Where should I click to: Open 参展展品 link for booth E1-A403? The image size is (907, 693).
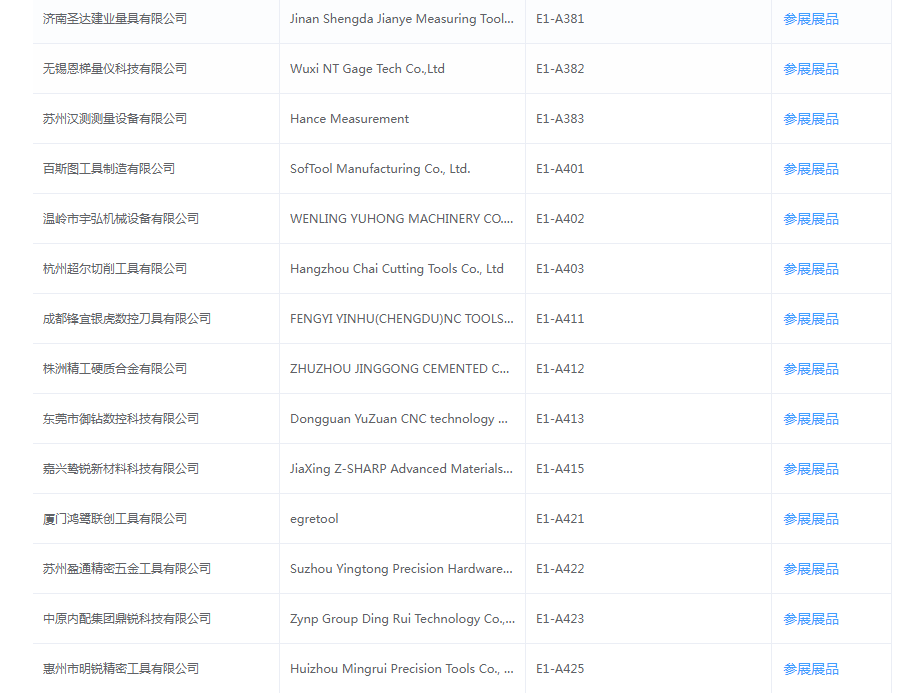[810, 269]
